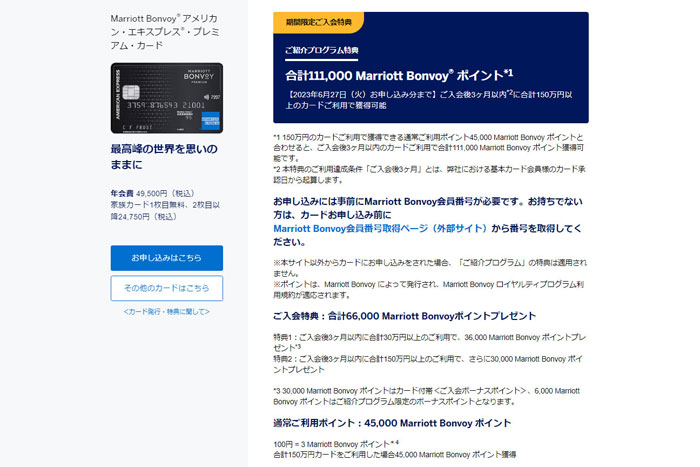Screen dimensions: 700x467
Task: Click the *3 30,000 Marriott Bonvoy footnote
Action: pos(426,396)
